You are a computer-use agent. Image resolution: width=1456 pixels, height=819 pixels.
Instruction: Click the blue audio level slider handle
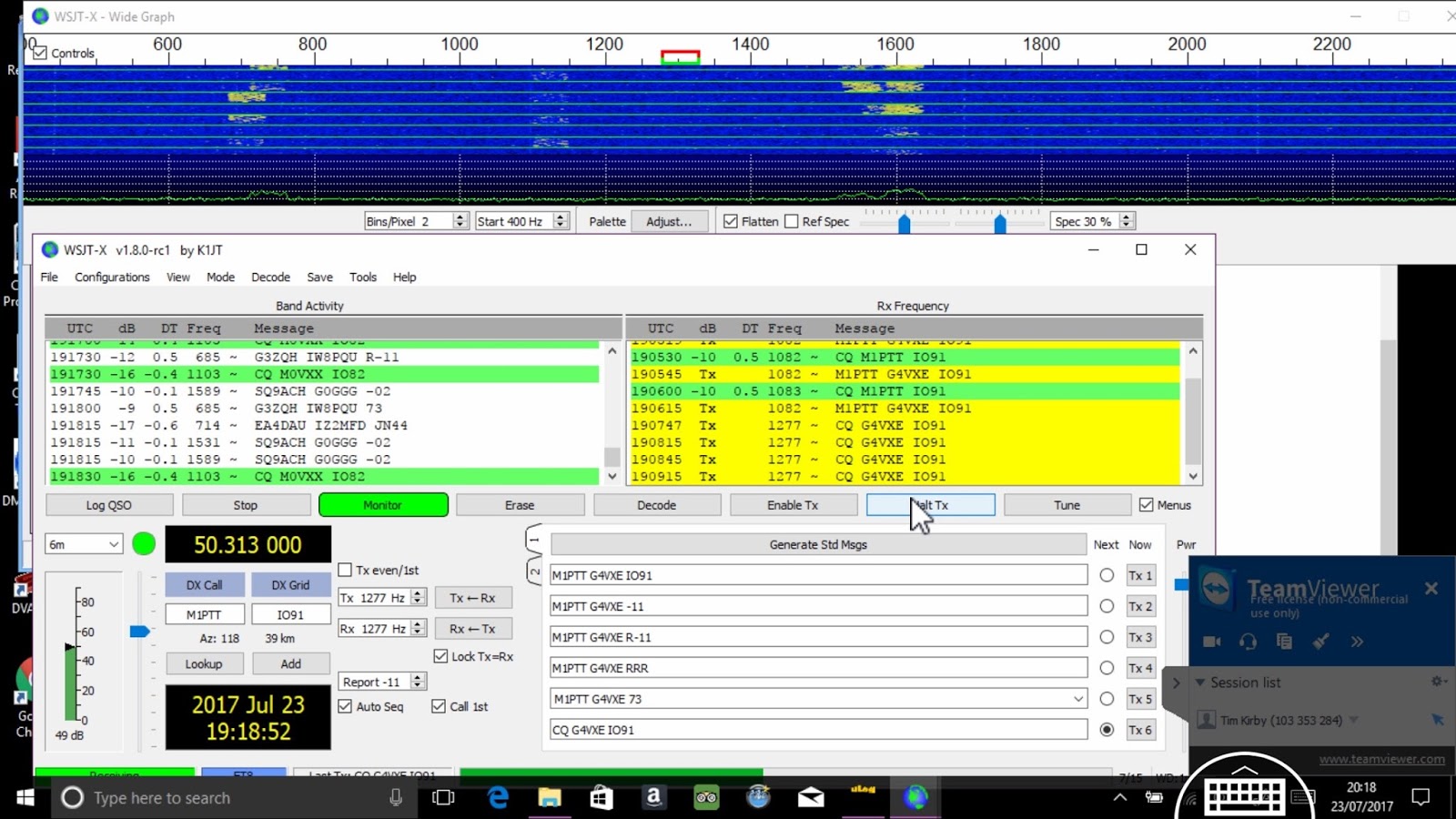point(140,632)
